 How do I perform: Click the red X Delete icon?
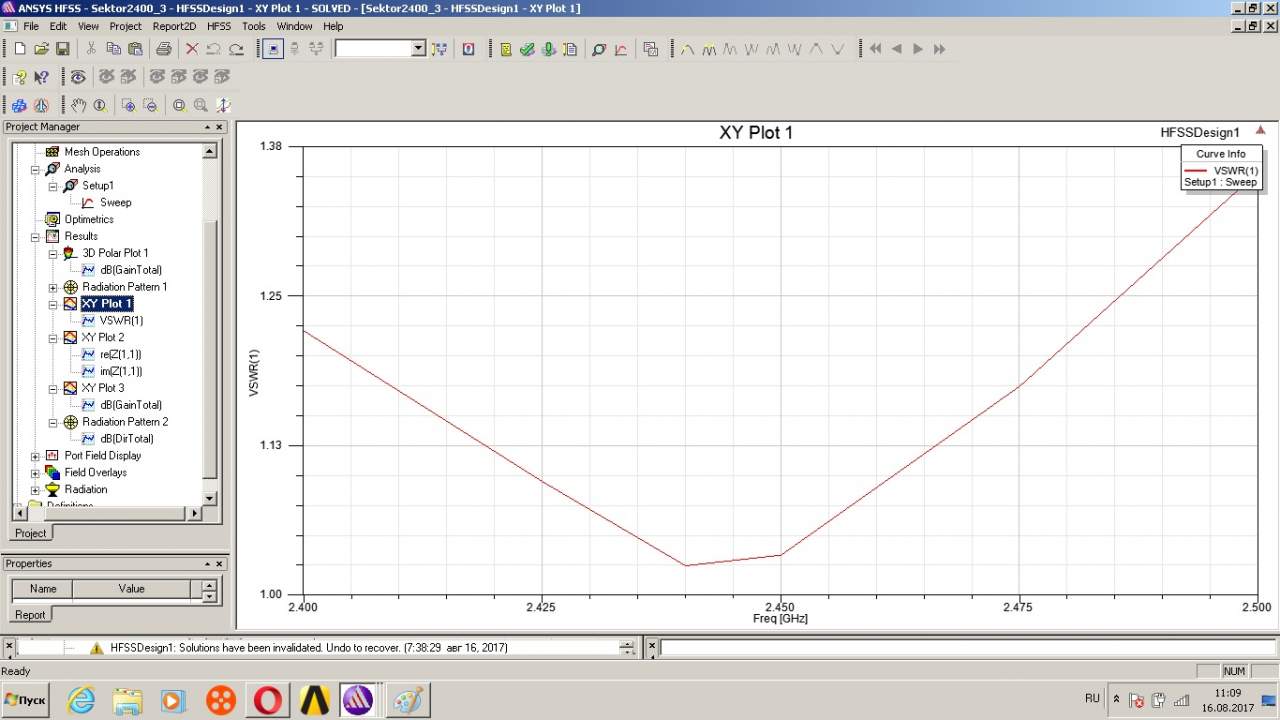tap(192, 49)
